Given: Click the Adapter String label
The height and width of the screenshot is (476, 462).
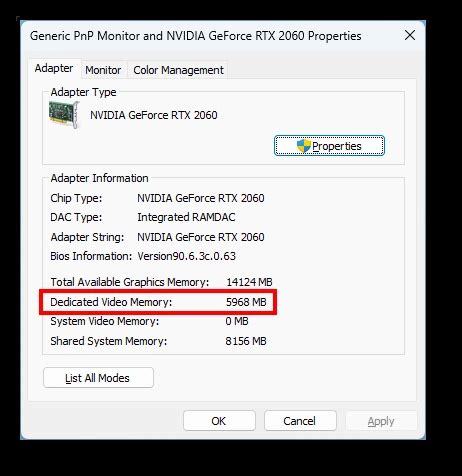Looking at the screenshot, I should pos(87,237).
